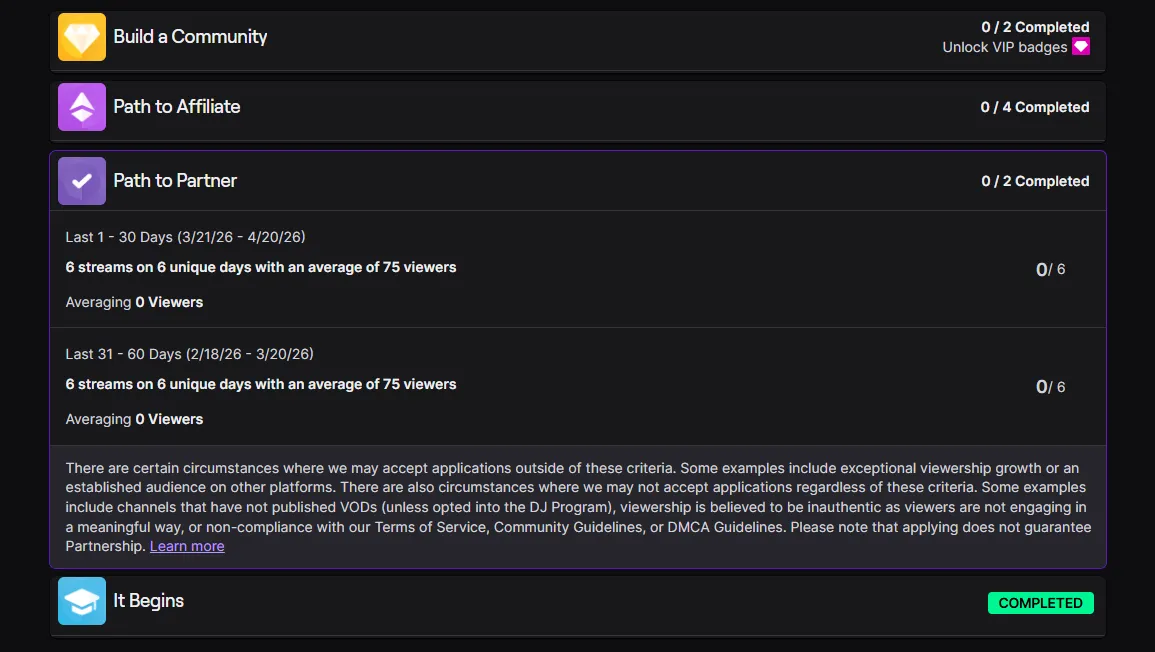
Task: Expand the Path to Affiliate section title
Action: point(177,107)
